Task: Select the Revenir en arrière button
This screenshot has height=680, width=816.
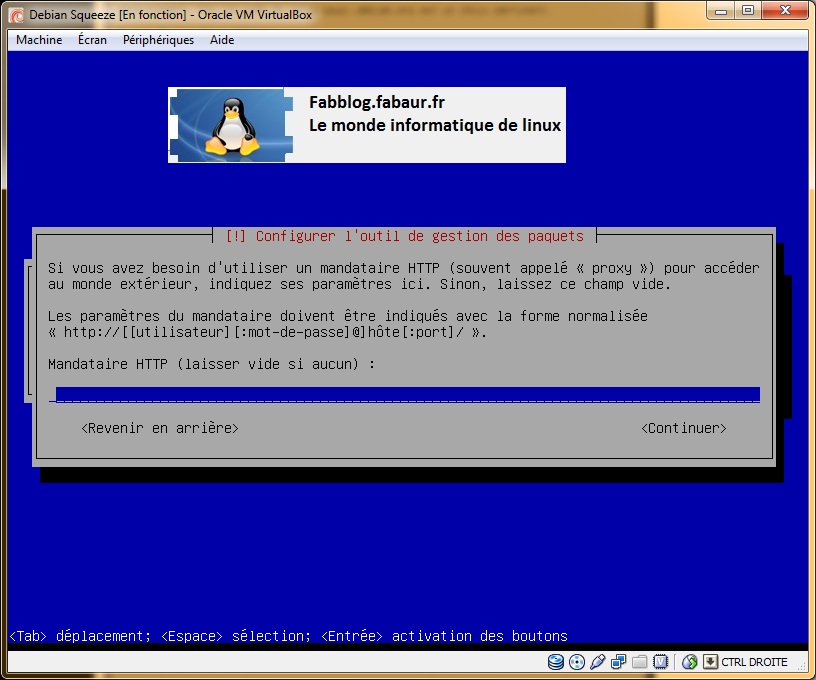Action: pyautogui.click(x=160, y=428)
